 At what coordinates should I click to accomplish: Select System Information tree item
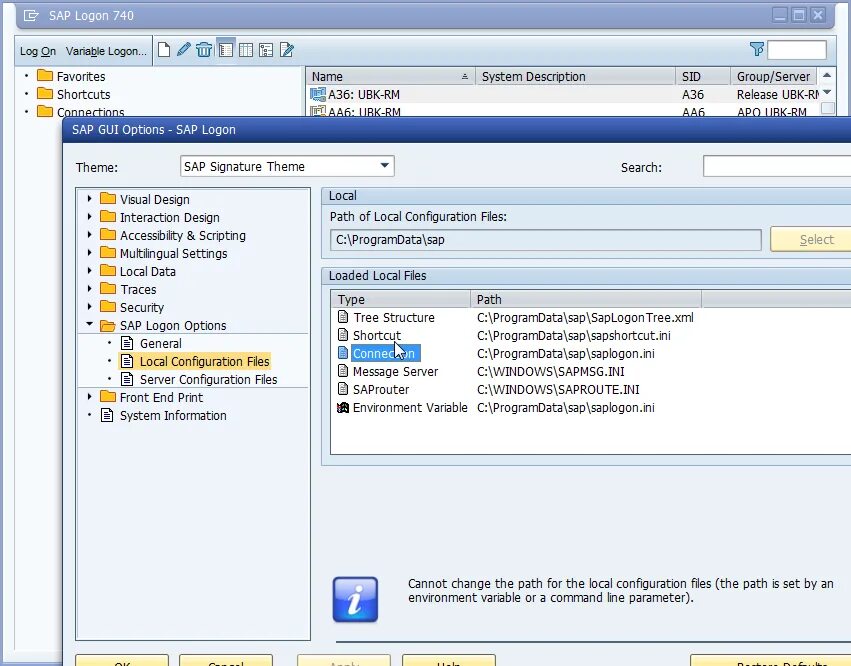173,416
